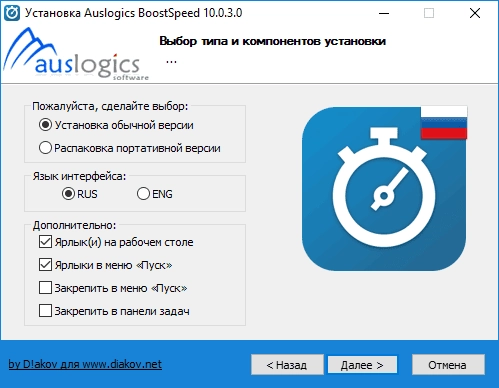Click the 'Дополнительно:' group label
The width and height of the screenshot is (499, 388).
(x=74, y=225)
